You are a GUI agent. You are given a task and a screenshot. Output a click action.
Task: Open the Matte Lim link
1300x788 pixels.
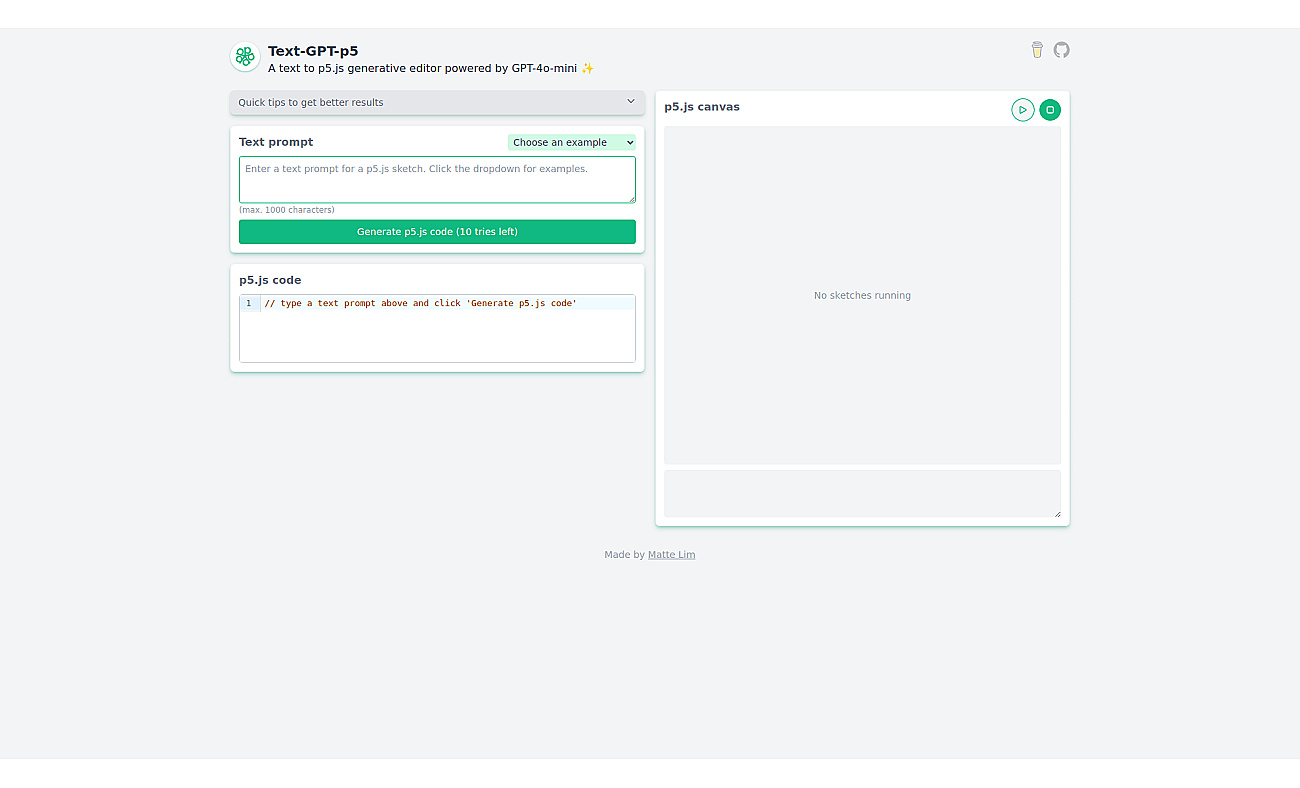click(x=671, y=555)
